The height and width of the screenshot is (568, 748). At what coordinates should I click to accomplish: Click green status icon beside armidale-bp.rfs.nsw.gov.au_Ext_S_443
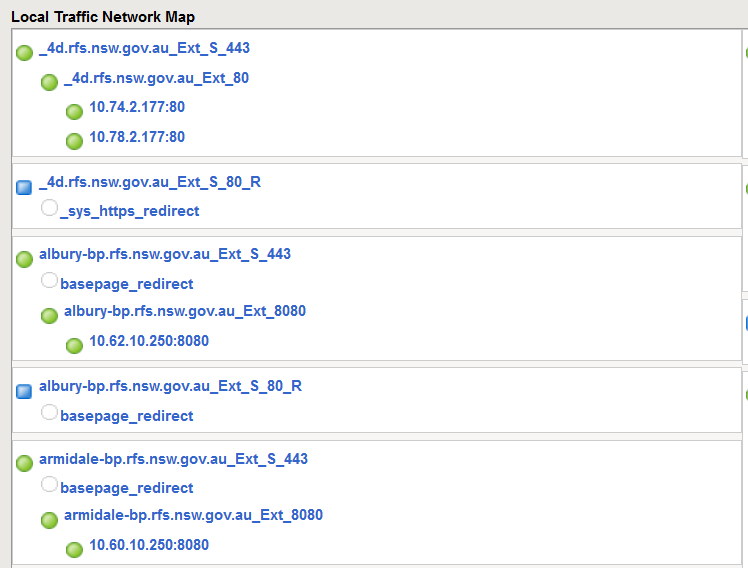pos(25,464)
